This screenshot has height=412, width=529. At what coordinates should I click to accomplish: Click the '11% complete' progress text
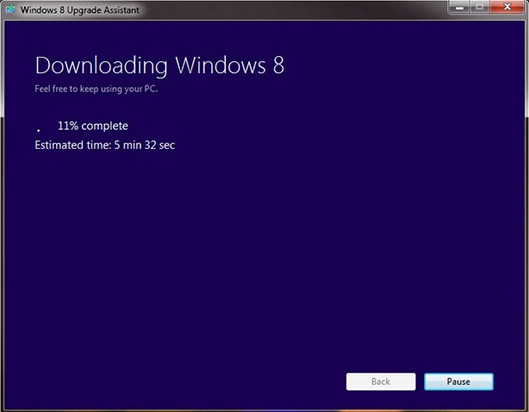point(93,126)
